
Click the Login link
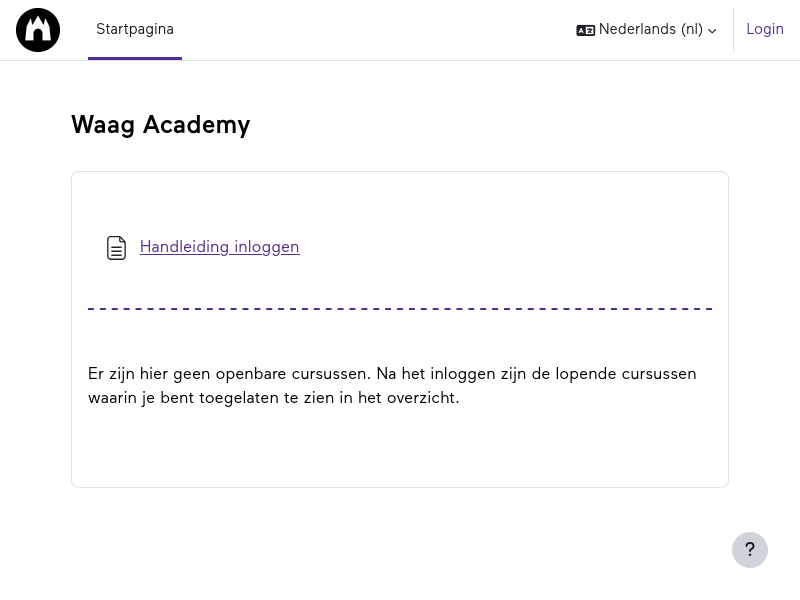pyautogui.click(x=765, y=29)
